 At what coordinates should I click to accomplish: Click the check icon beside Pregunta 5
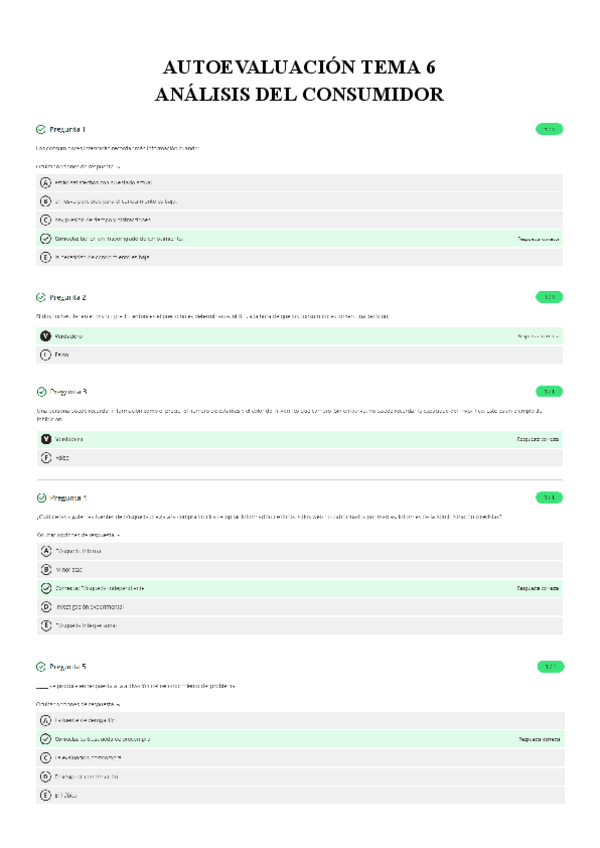coord(40,666)
